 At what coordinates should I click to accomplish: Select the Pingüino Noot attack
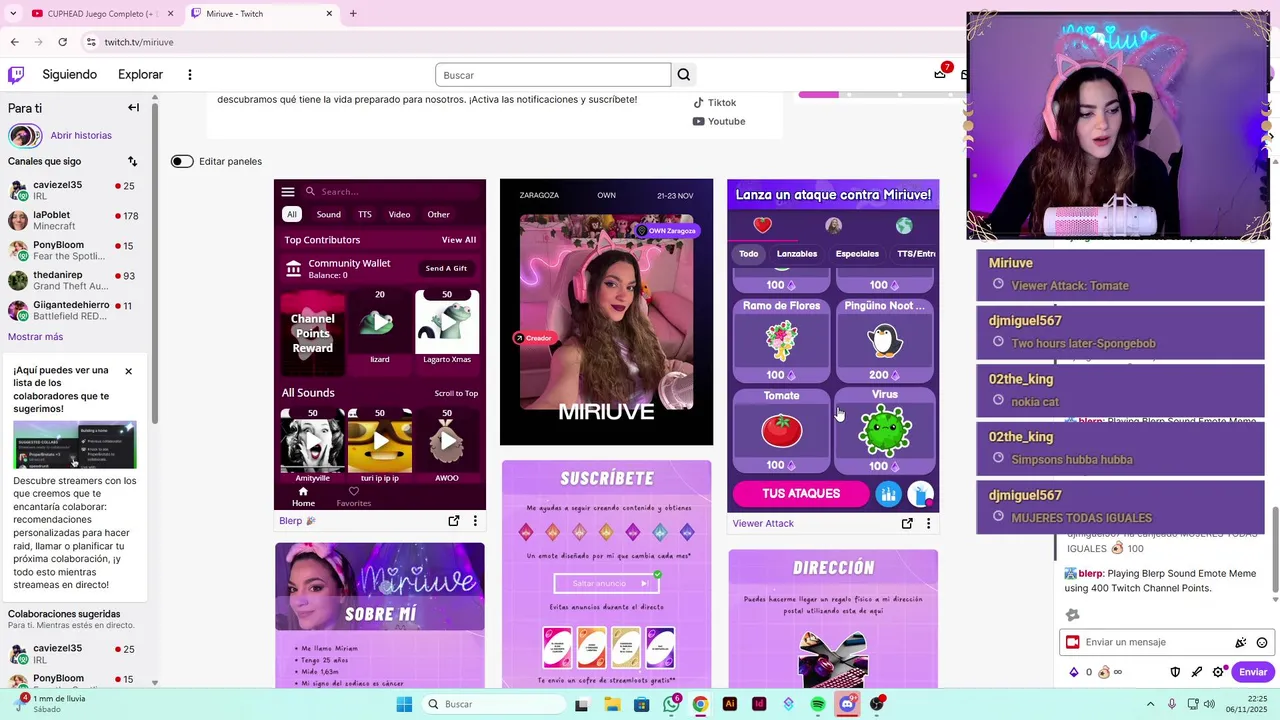tap(885, 341)
